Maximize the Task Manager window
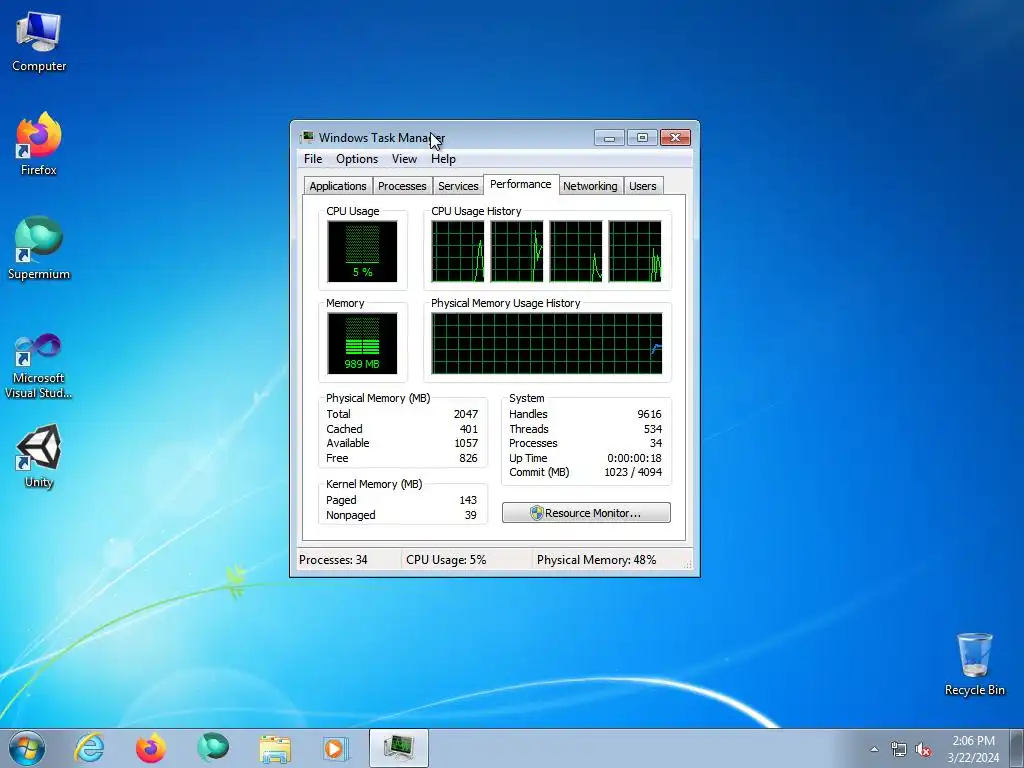 pyautogui.click(x=642, y=137)
